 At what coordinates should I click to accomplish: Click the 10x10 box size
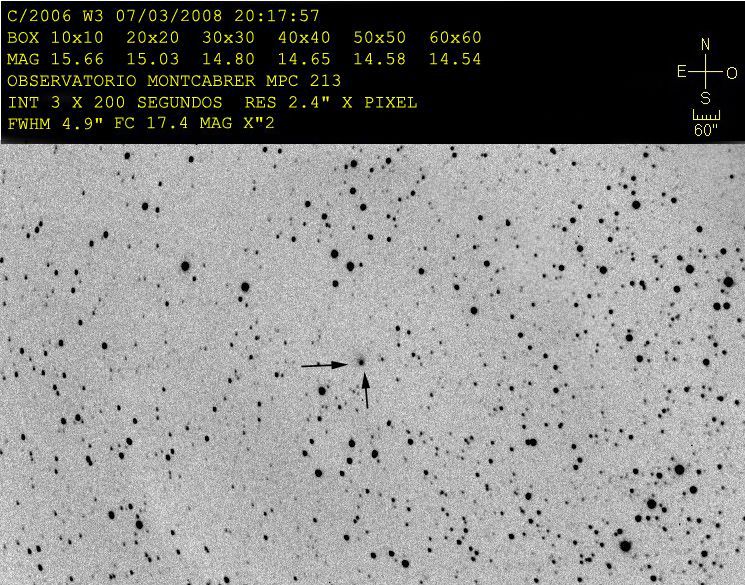click(77, 38)
